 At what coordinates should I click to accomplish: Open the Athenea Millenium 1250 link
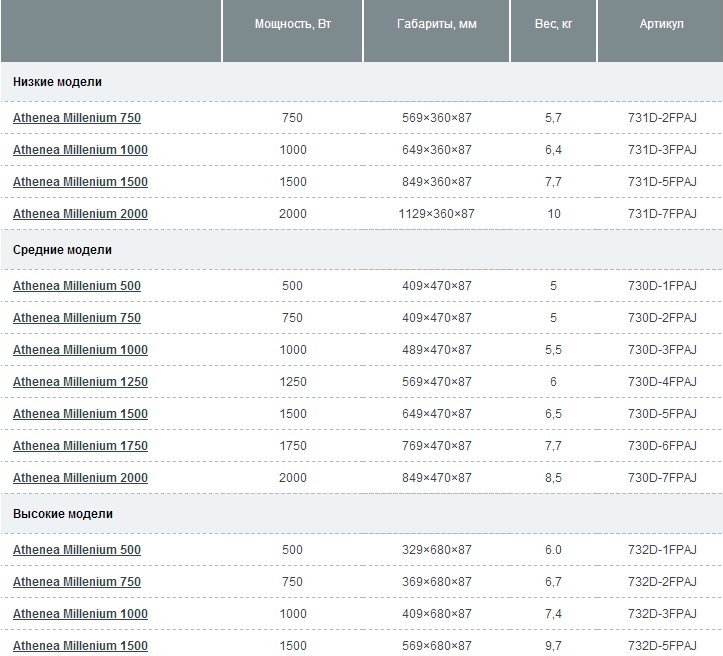tap(80, 382)
